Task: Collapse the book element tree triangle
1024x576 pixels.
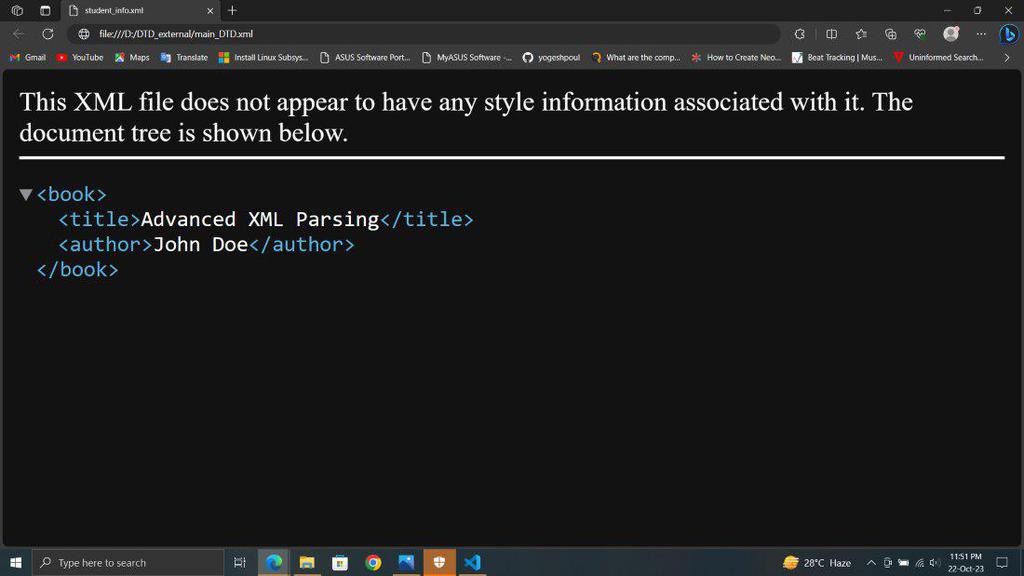Action: coord(26,195)
